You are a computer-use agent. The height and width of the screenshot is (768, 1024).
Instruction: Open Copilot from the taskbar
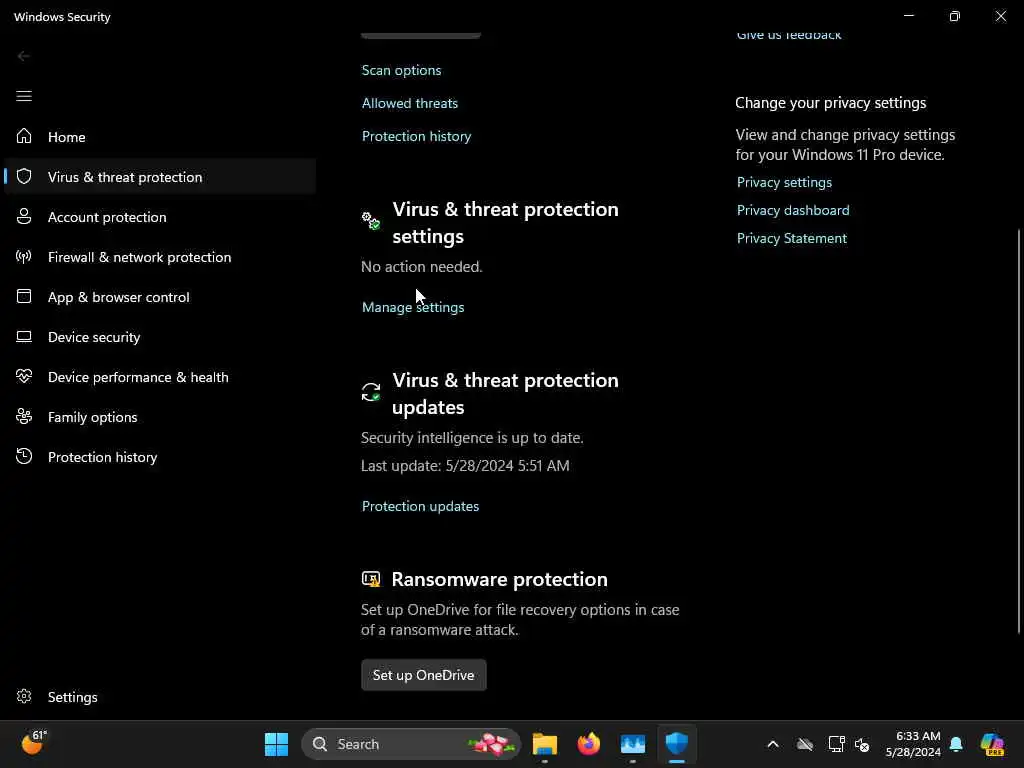(x=992, y=744)
